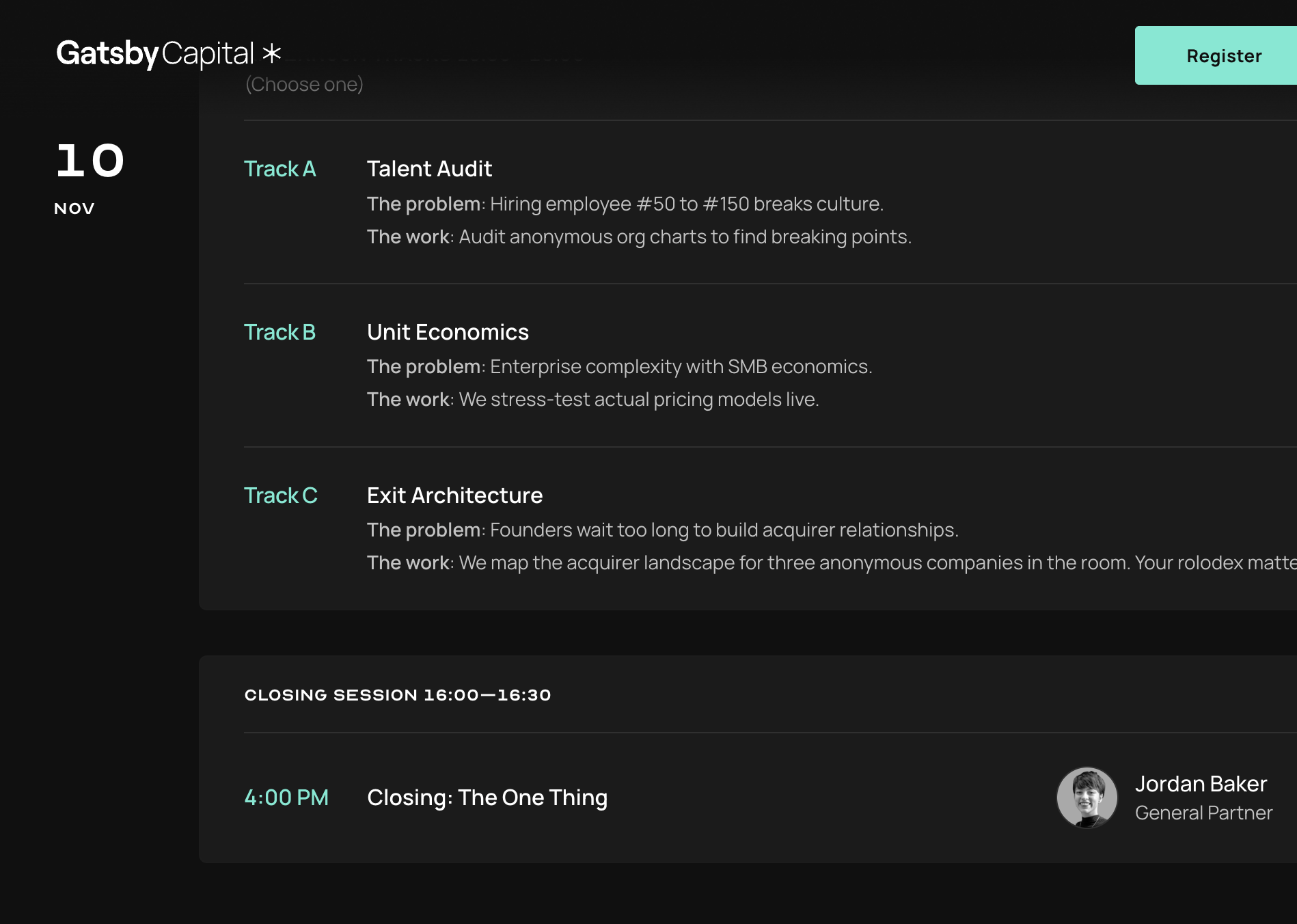Viewport: 1297px width, 924px height.
Task: Expand the Closing Session 16:00—16:30 section
Action: pyautogui.click(x=398, y=694)
